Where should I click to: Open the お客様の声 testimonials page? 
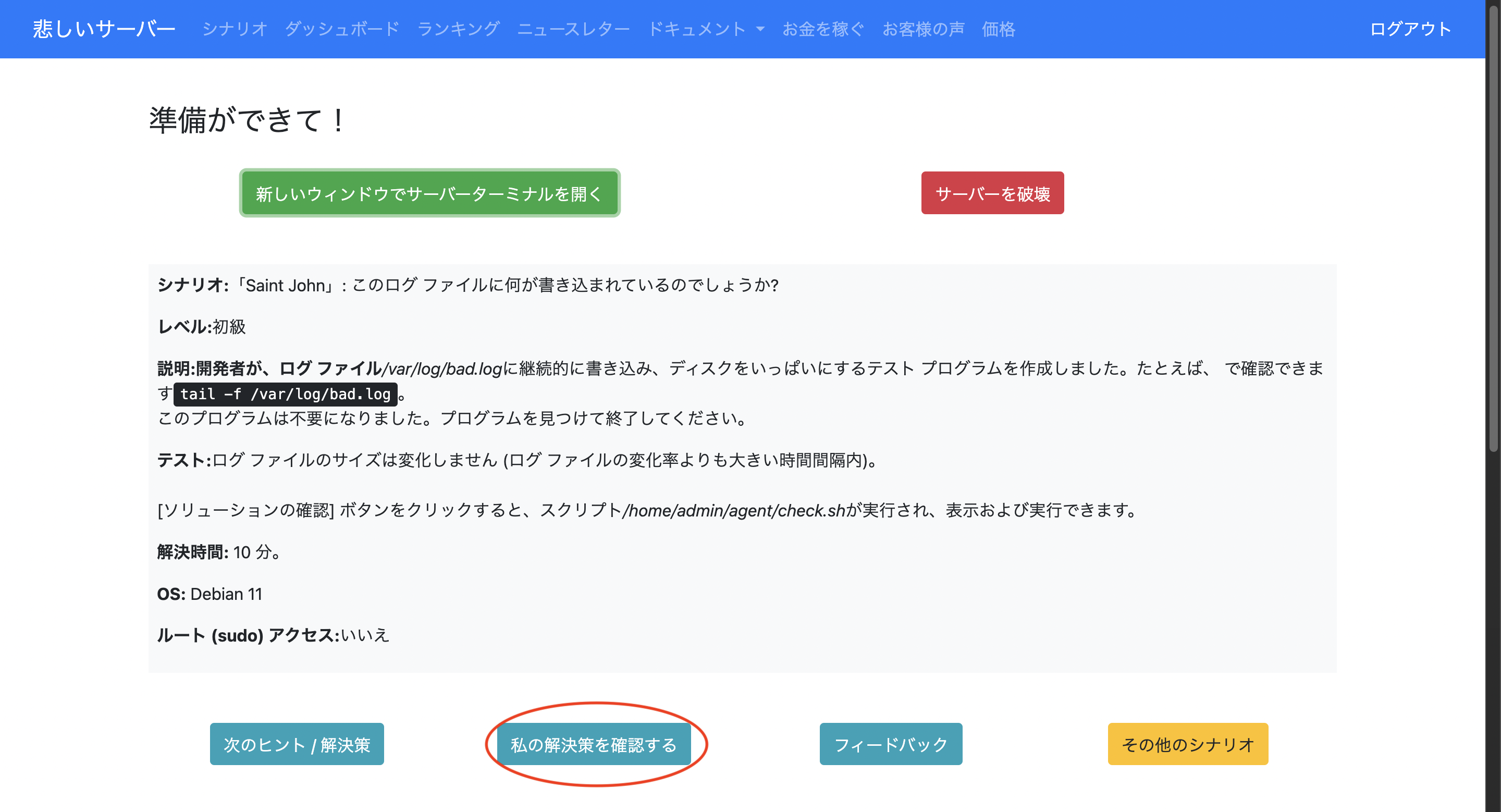coord(924,29)
